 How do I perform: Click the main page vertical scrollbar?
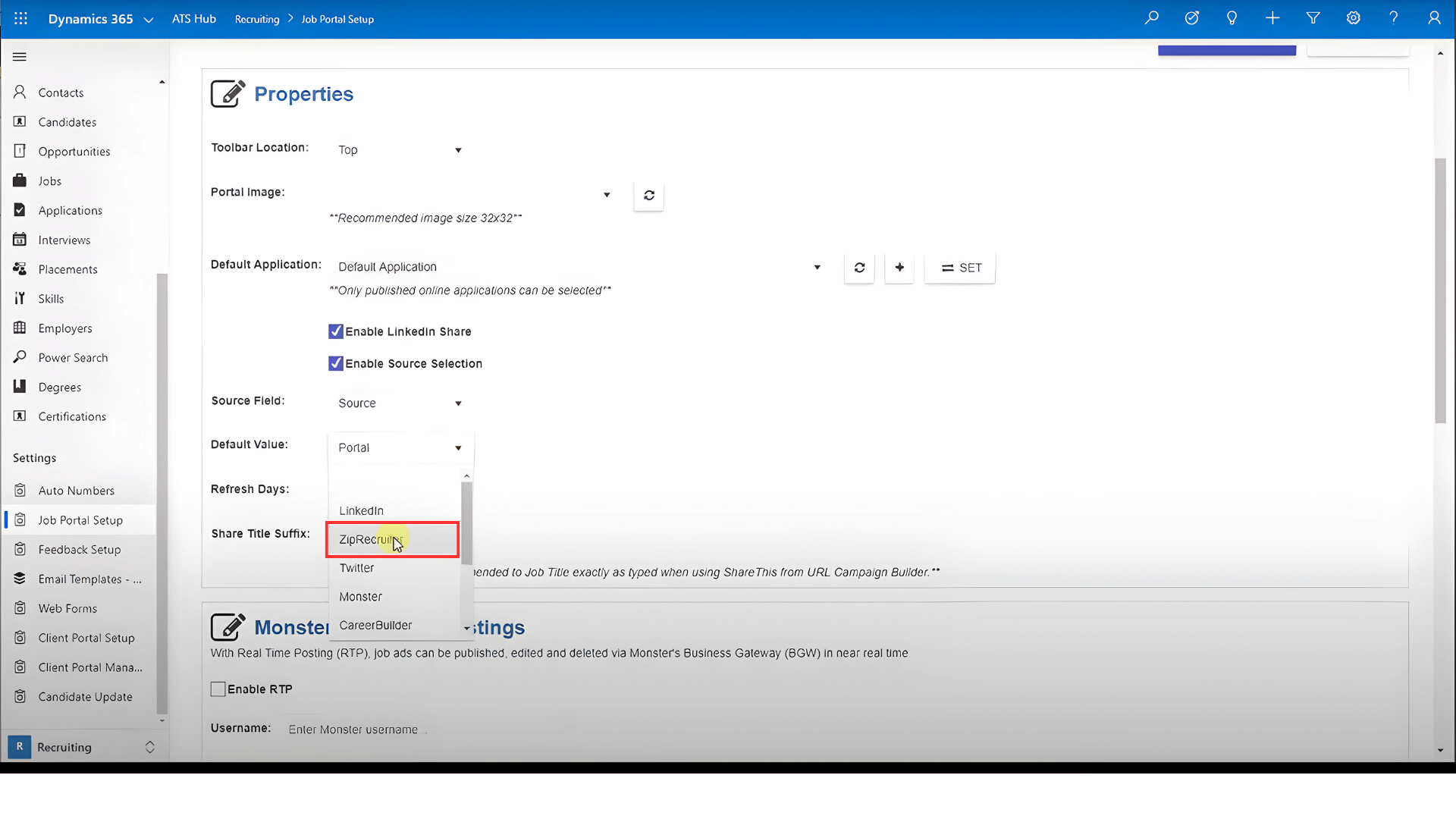pos(1440,290)
